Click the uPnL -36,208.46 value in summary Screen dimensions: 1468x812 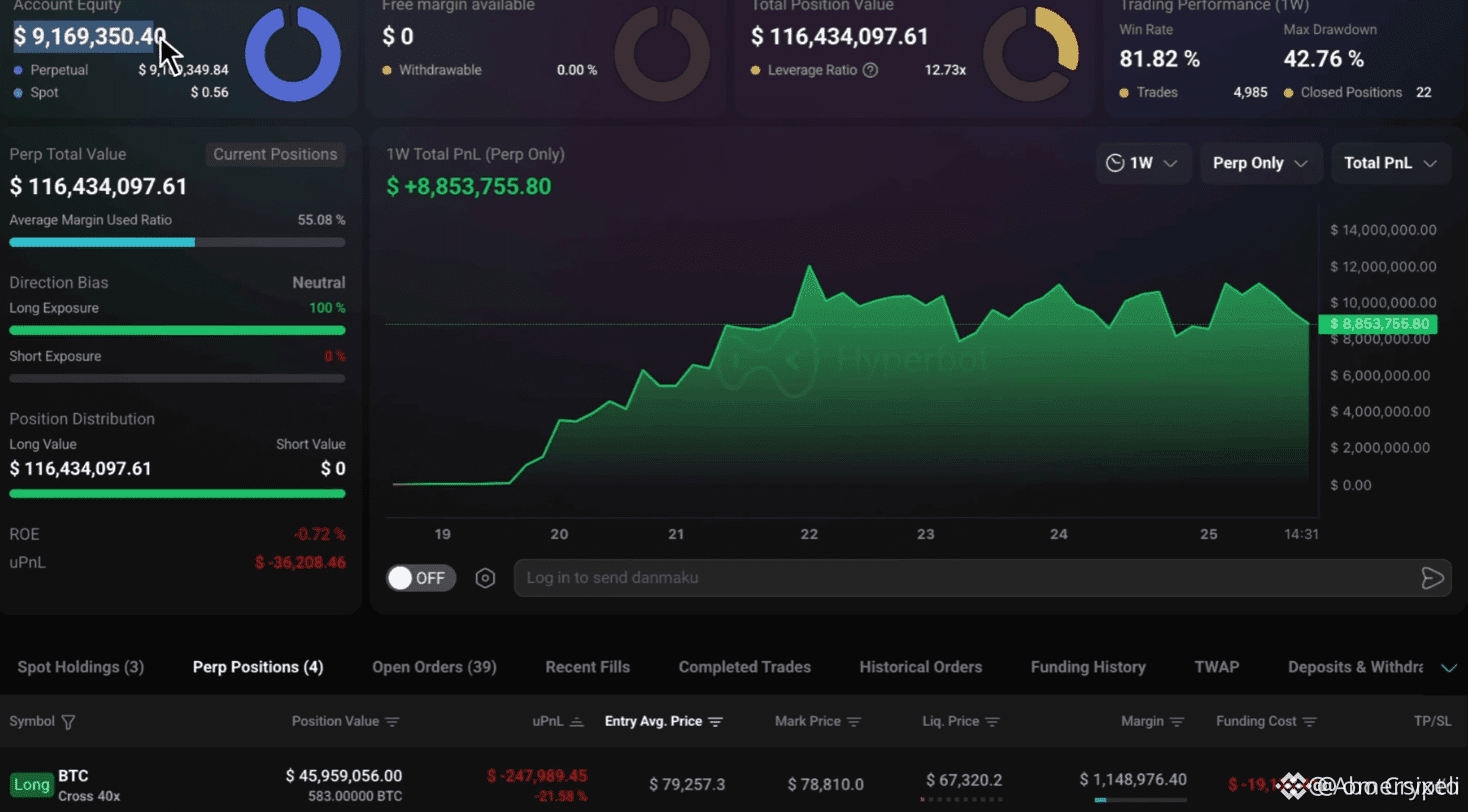(x=300, y=562)
